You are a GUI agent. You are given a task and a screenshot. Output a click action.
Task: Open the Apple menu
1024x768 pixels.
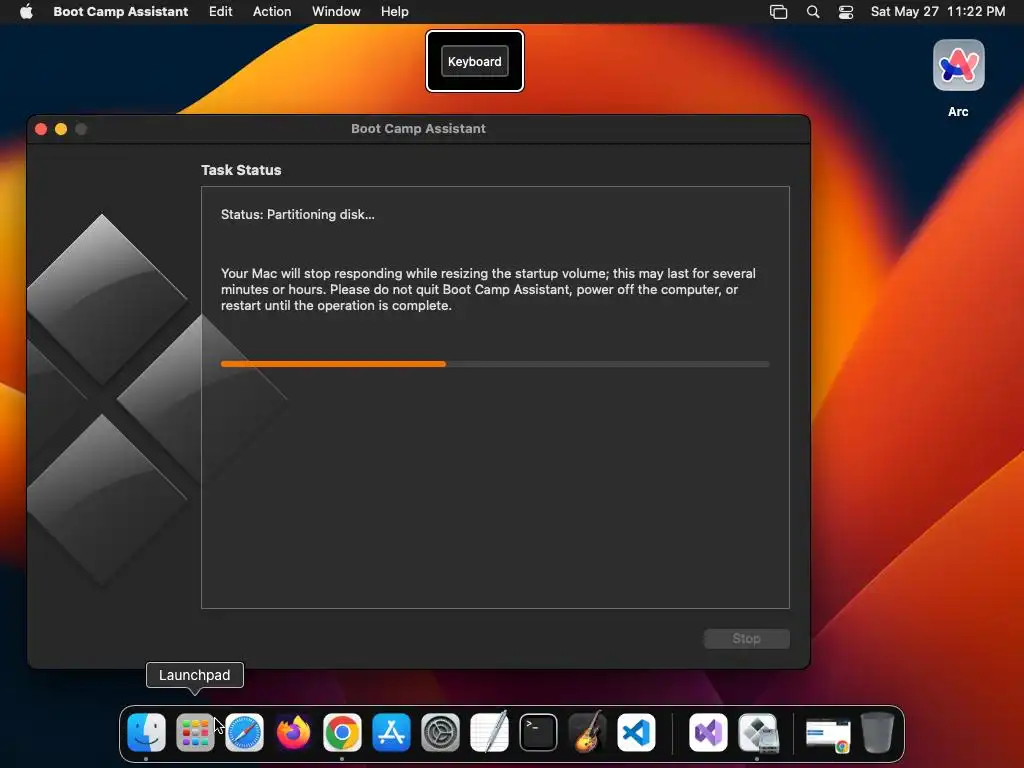tap(26, 12)
